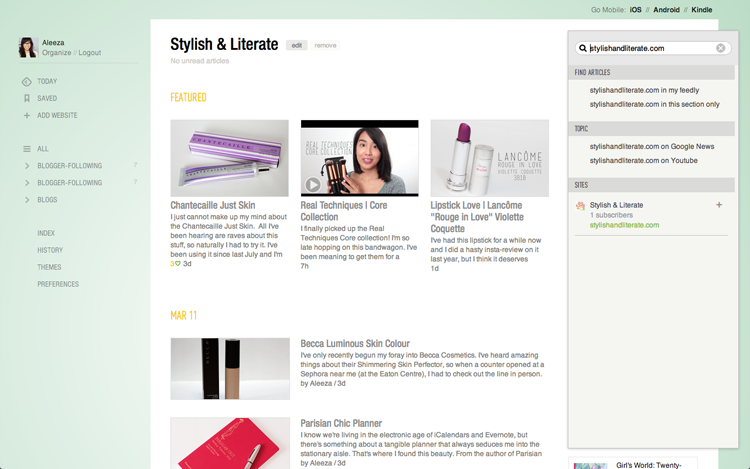This screenshot has width=750, height=469.
Task: Open the Kindle mobile link
Action: pyautogui.click(x=702, y=10)
